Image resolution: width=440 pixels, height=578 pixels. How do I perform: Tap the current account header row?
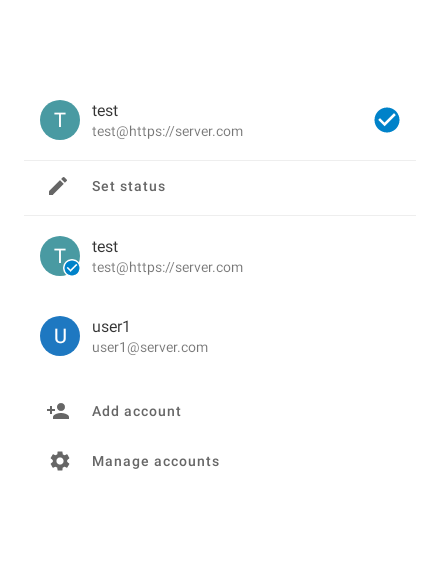tap(220, 120)
